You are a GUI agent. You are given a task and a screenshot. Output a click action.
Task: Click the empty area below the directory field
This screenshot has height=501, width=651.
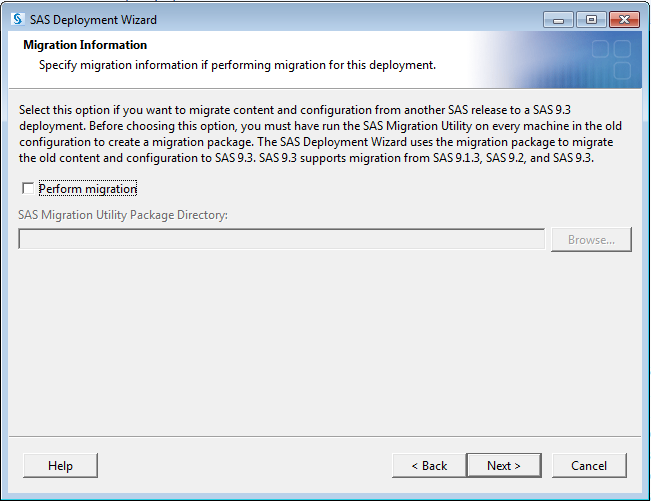tap(325, 340)
